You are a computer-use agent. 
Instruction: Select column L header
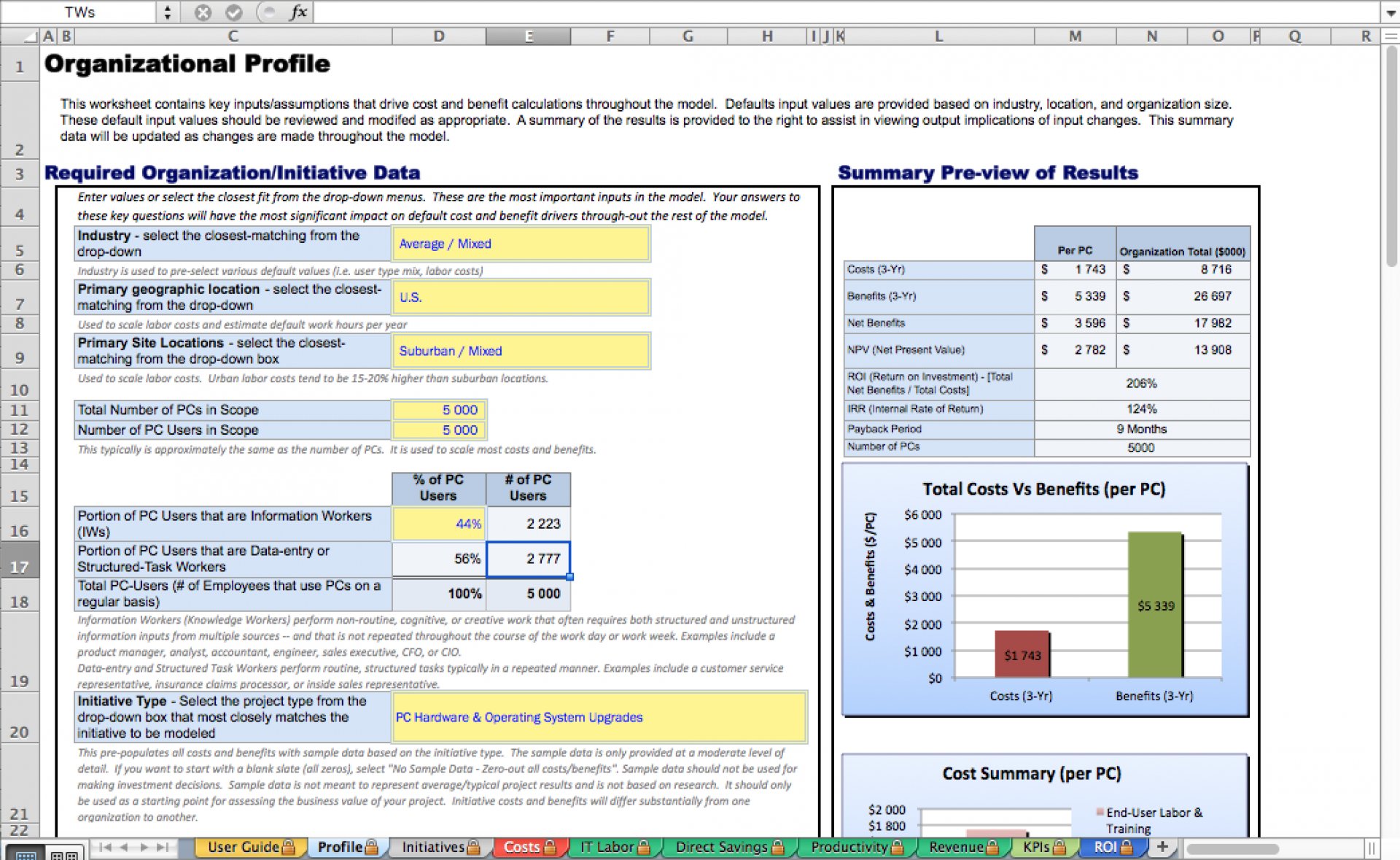tap(939, 36)
